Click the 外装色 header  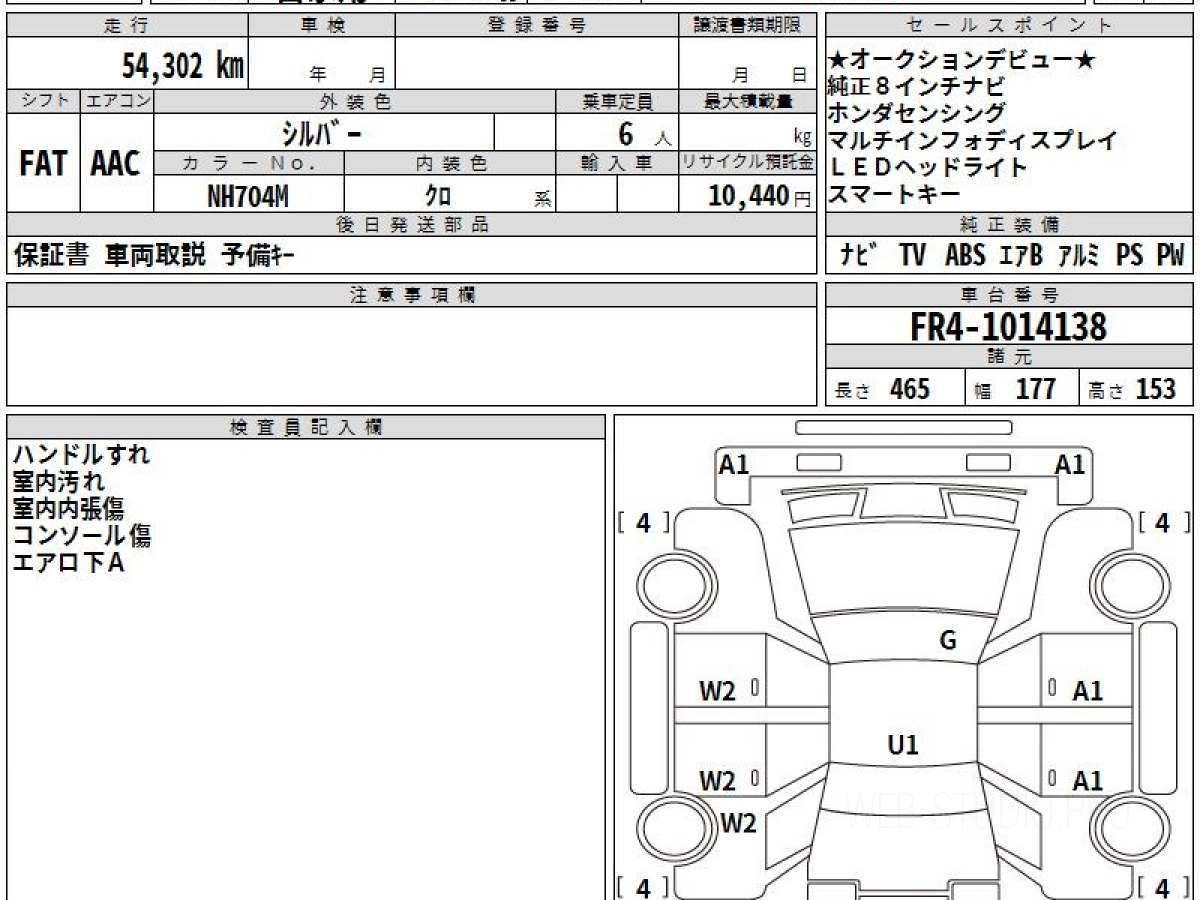(355, 101)
